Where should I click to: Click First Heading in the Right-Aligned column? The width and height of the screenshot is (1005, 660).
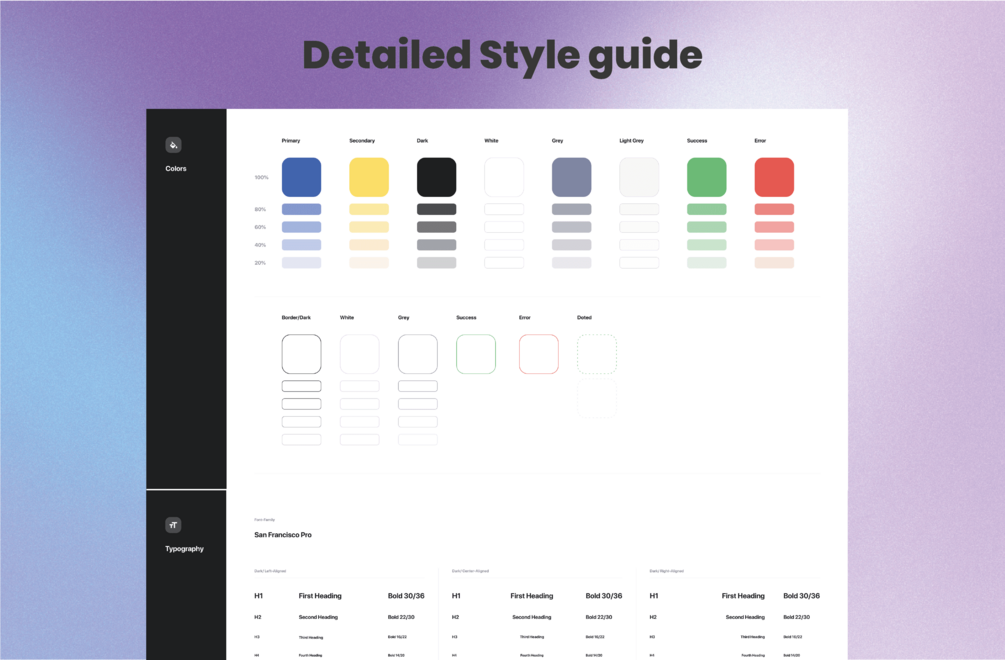(x=743, y=596)
